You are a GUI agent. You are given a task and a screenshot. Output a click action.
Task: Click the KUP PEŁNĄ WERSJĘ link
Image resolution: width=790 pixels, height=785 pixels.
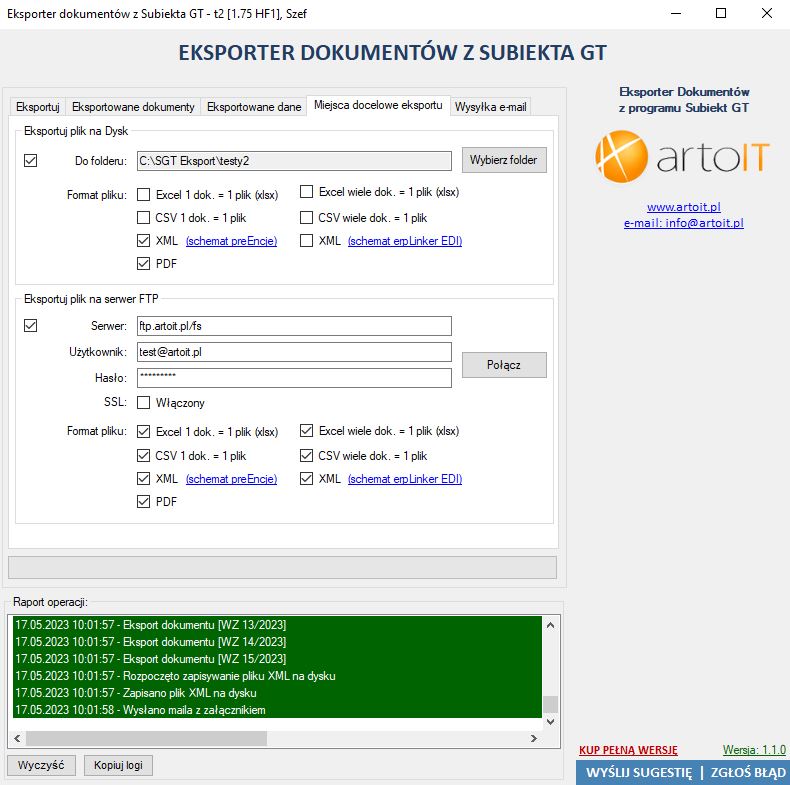pos(628,750)
